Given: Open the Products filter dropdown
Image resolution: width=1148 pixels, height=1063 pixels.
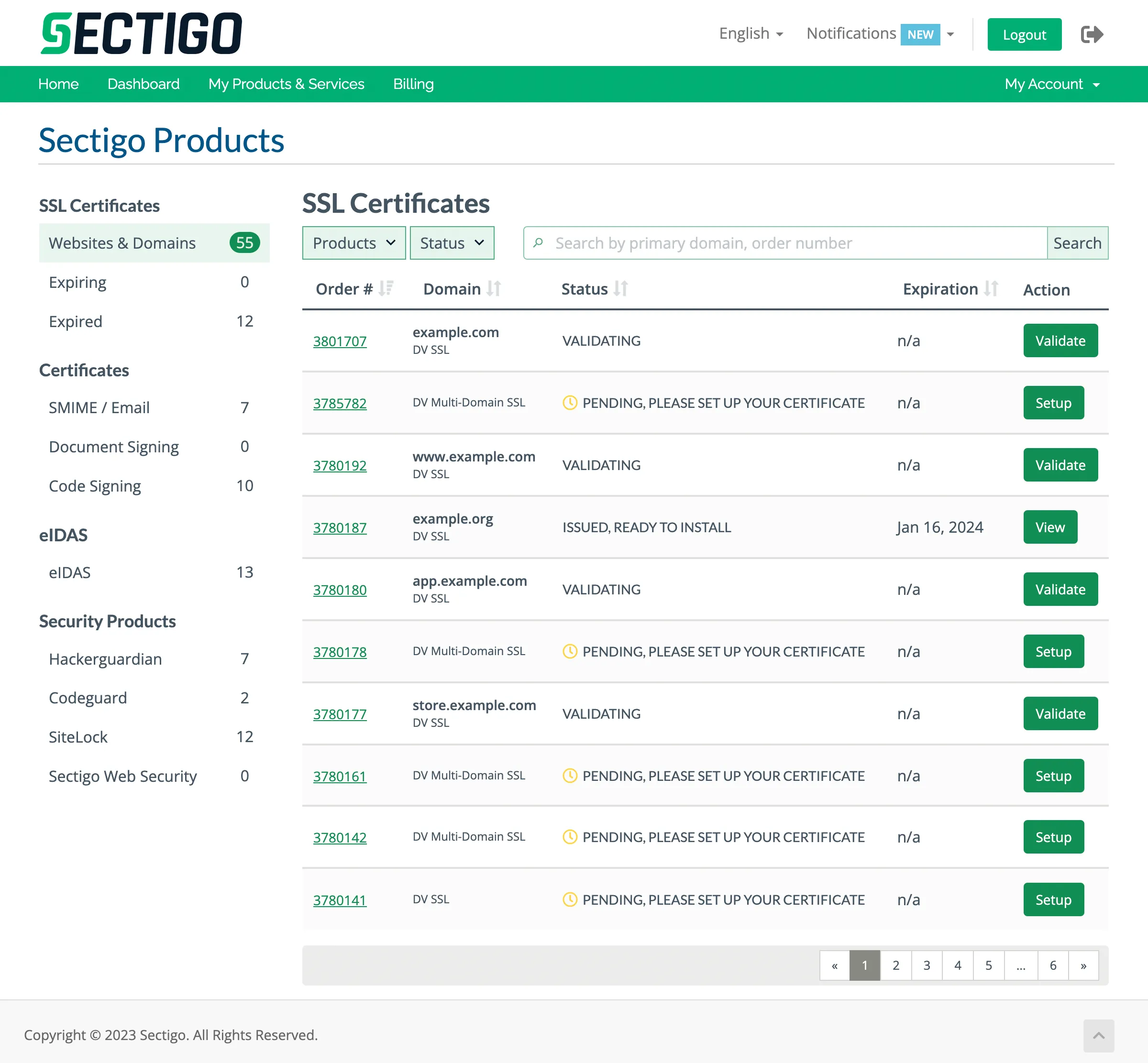Looking at the screenshot, I should point(353,243).
